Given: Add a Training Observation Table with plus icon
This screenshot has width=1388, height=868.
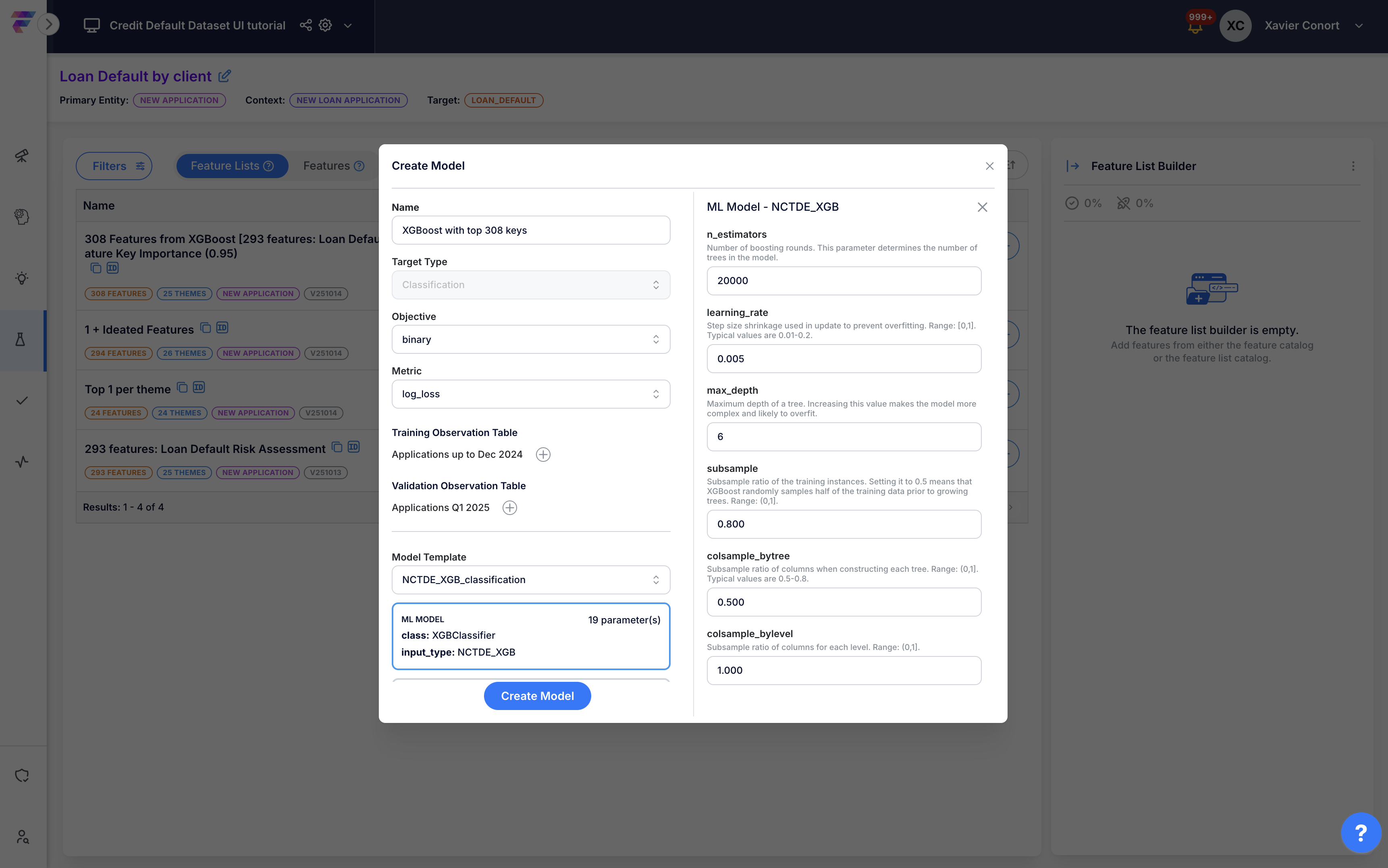Looking at the screenshot, I should pos(542,455).
